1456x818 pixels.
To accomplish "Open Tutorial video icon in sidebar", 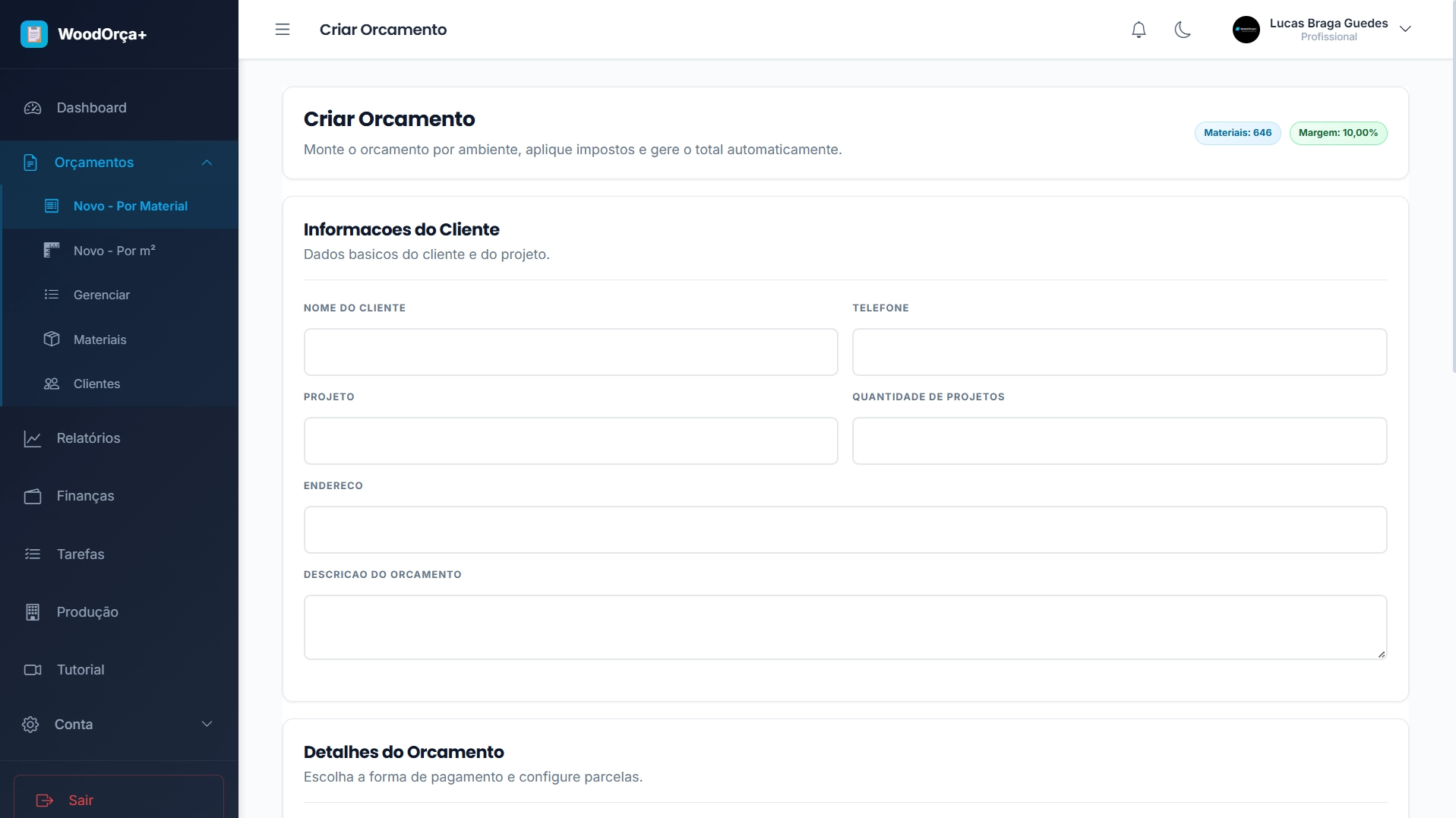I will (x=33, y=670).
